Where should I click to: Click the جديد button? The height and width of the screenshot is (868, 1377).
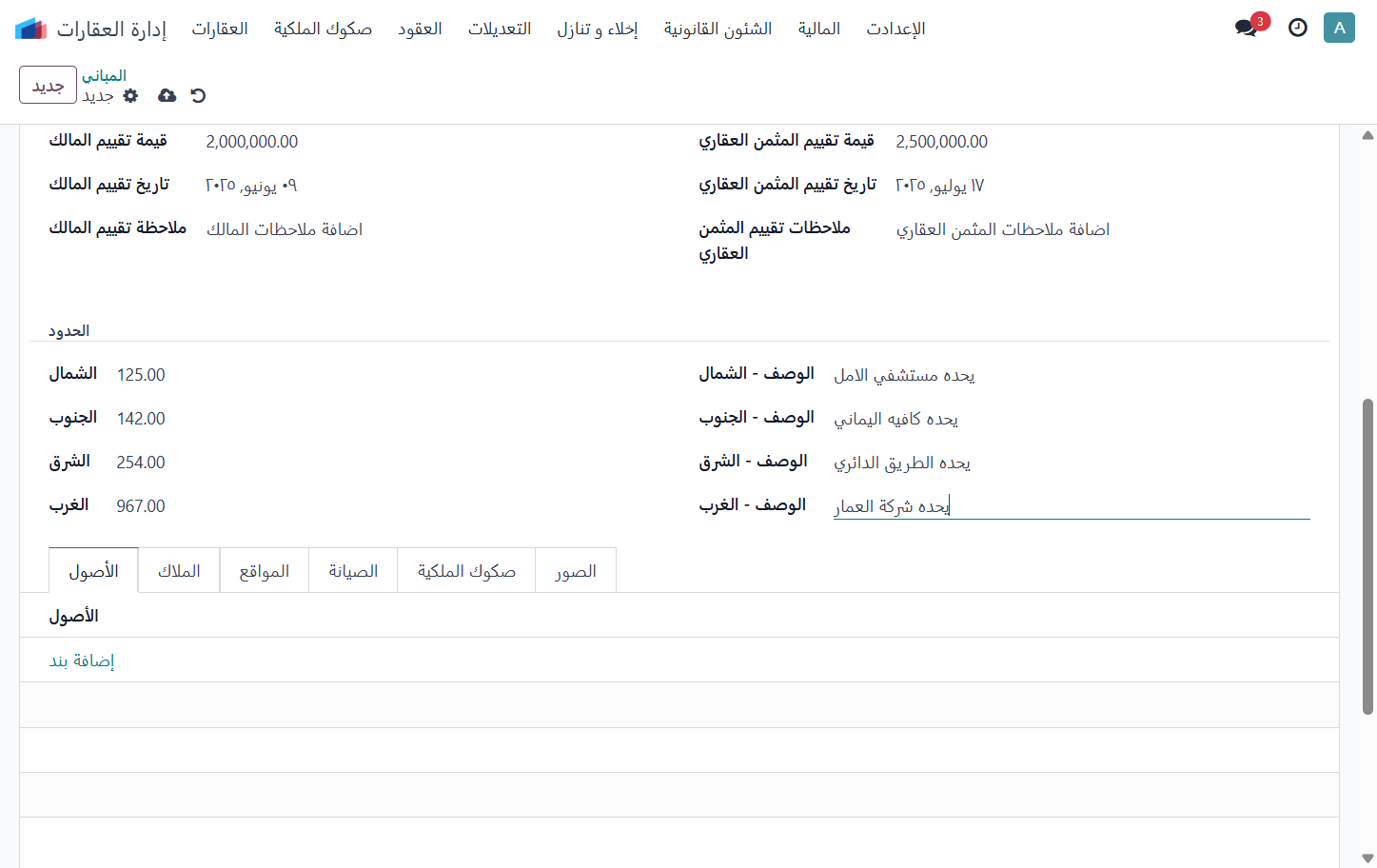48,85
